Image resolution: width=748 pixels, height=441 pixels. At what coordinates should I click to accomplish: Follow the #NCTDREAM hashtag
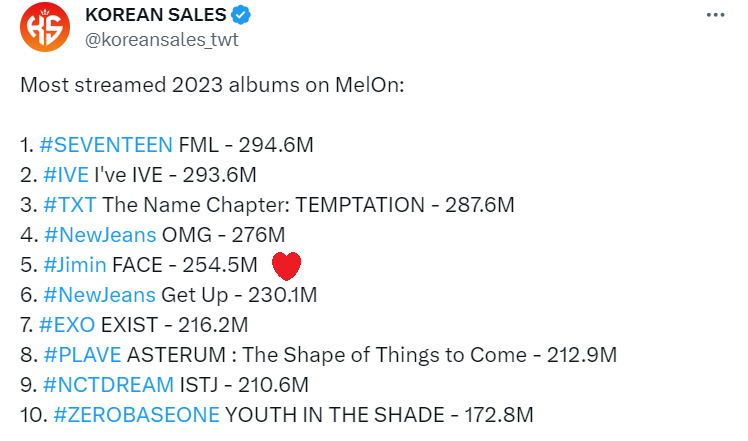pyautogui.click(x=108, y=385)
